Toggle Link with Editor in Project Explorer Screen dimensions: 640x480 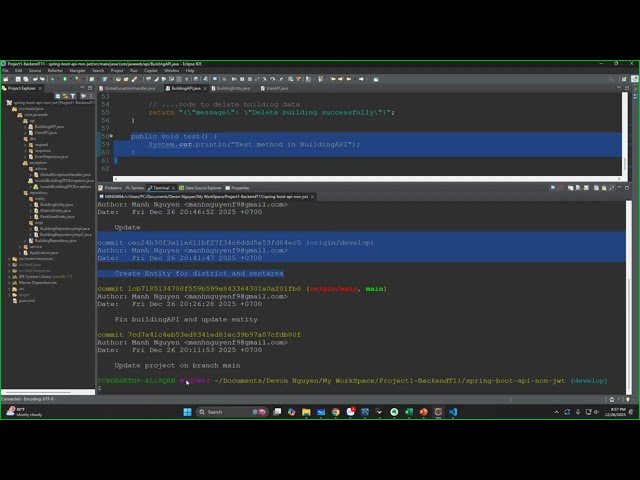[65, 96]
